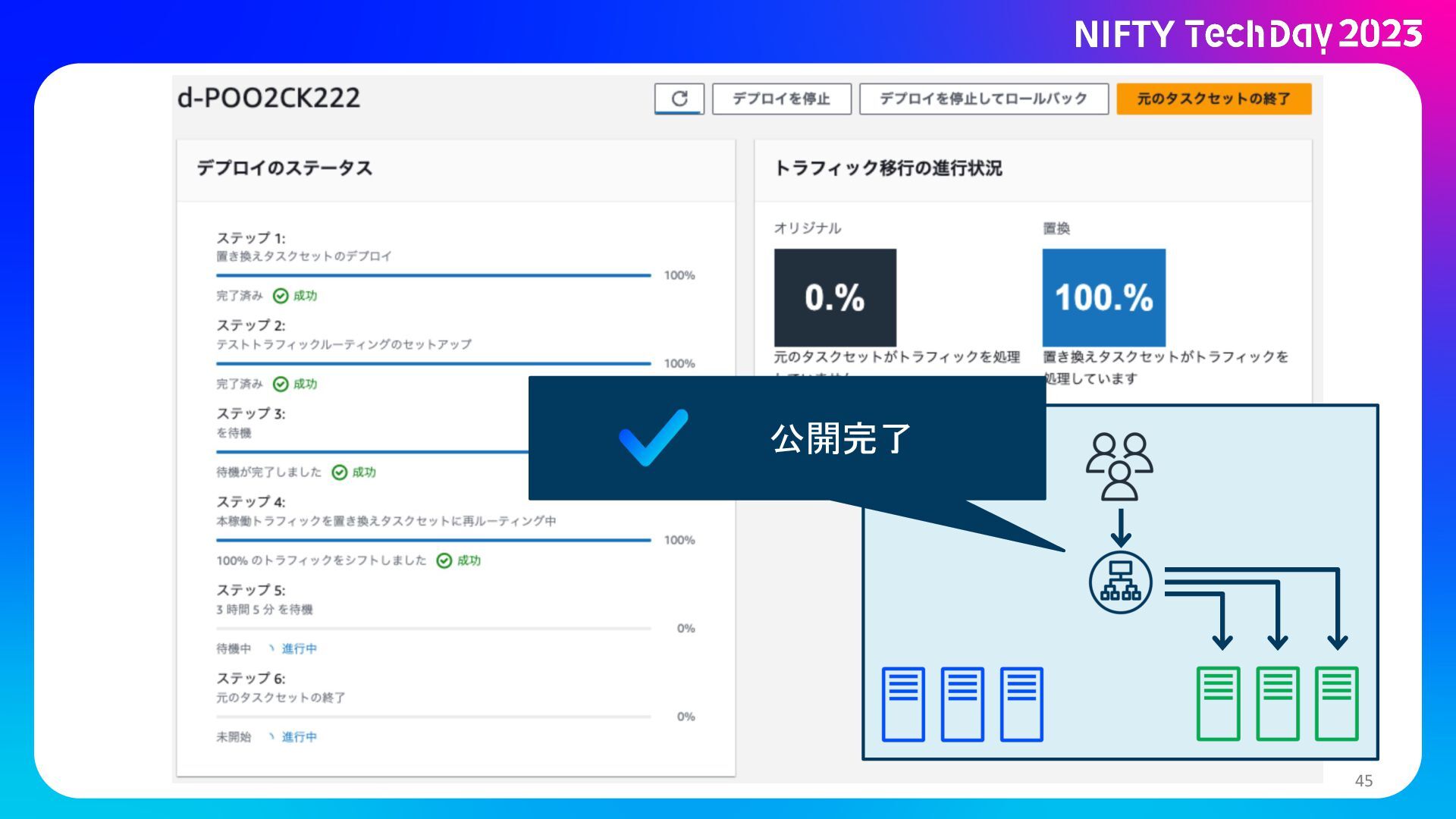Image resolution: width=1456 pixels, height=819 pixels.
Task: Click the Step 5 empty progress bar
Action: click(433, 629)
